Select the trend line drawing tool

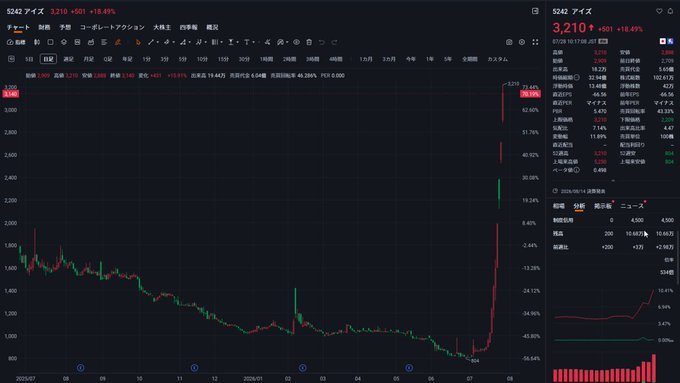pyautogui.click(x=151, y=42)
